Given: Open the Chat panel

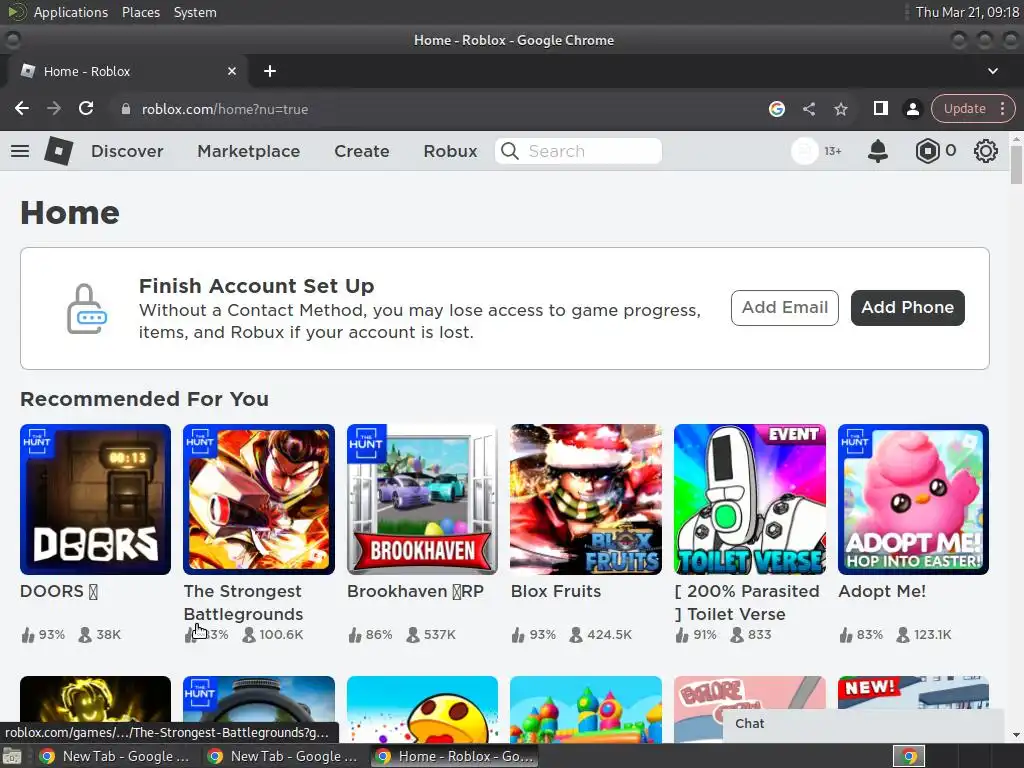Looking at the screenshot, I should click(x=863, y=724).
